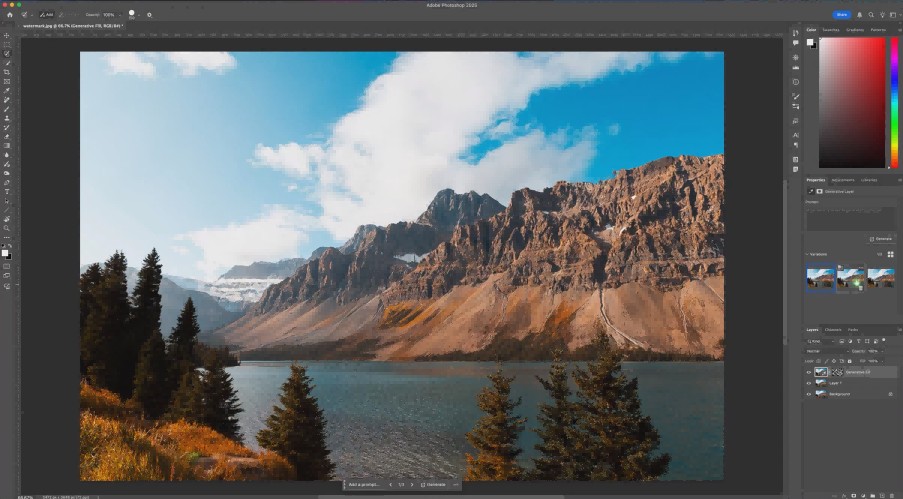
Task: Switch to the Paths tab
Action: tap(853, 330)
